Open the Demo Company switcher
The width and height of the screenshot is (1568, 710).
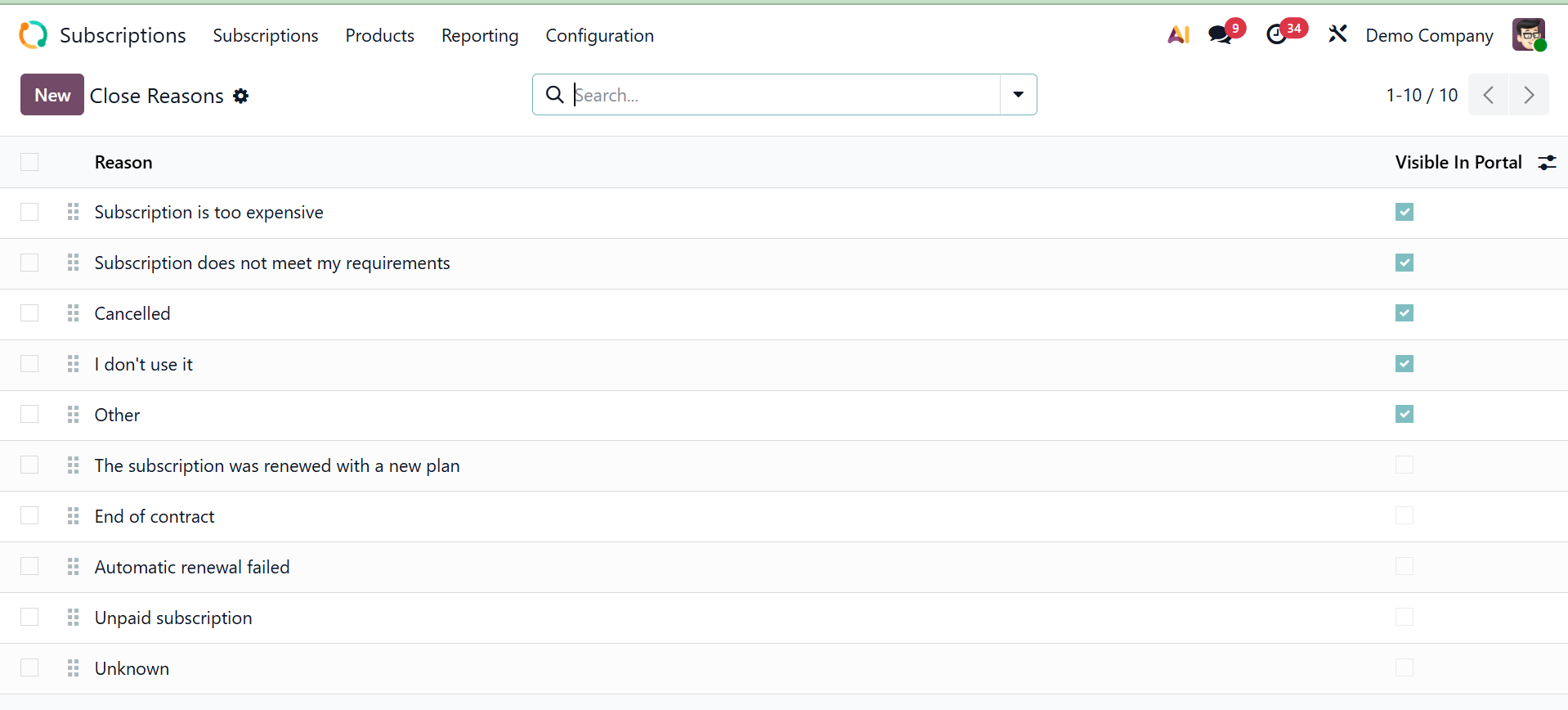pos(1429,36)
